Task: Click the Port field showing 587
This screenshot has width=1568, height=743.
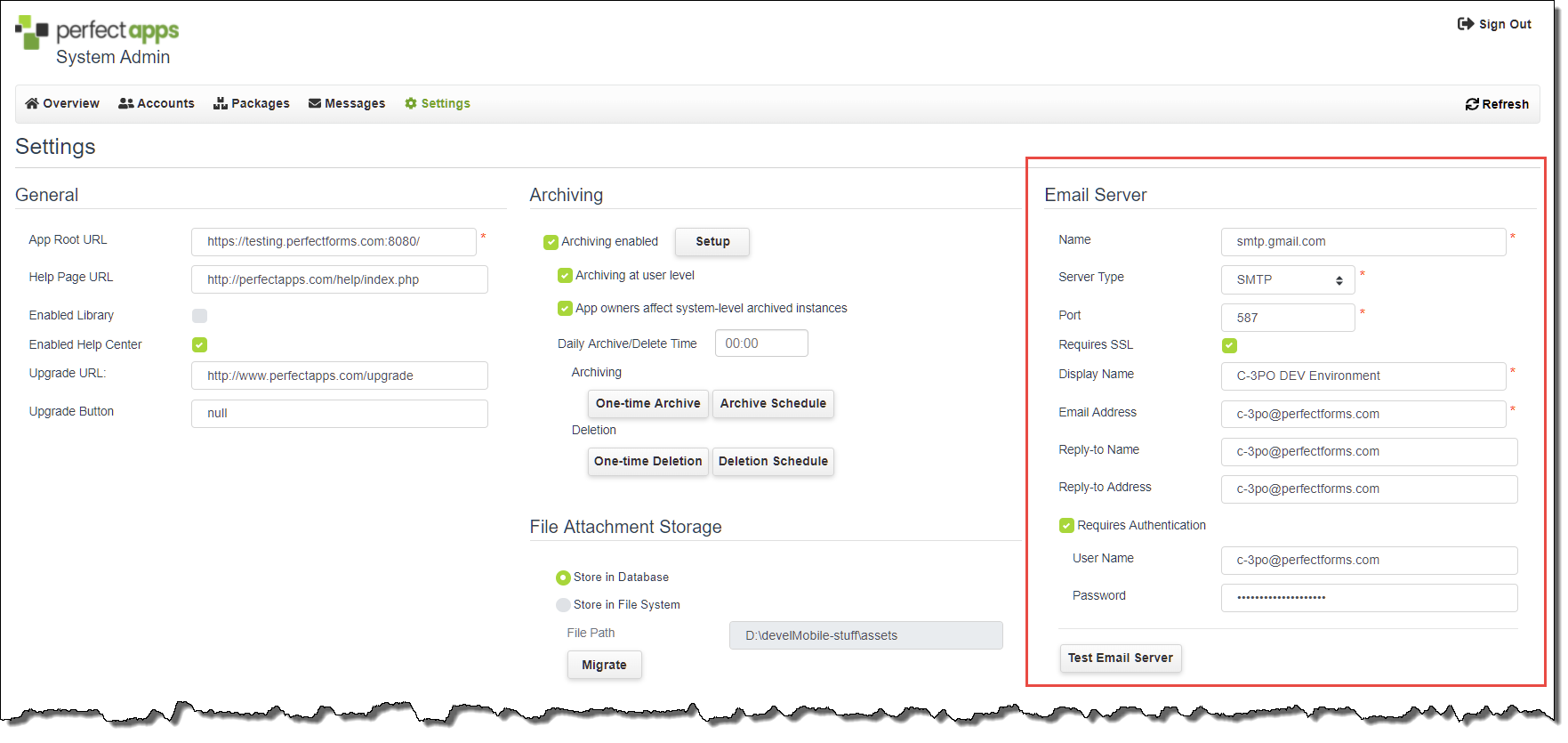Action: tap(1288, 318)
